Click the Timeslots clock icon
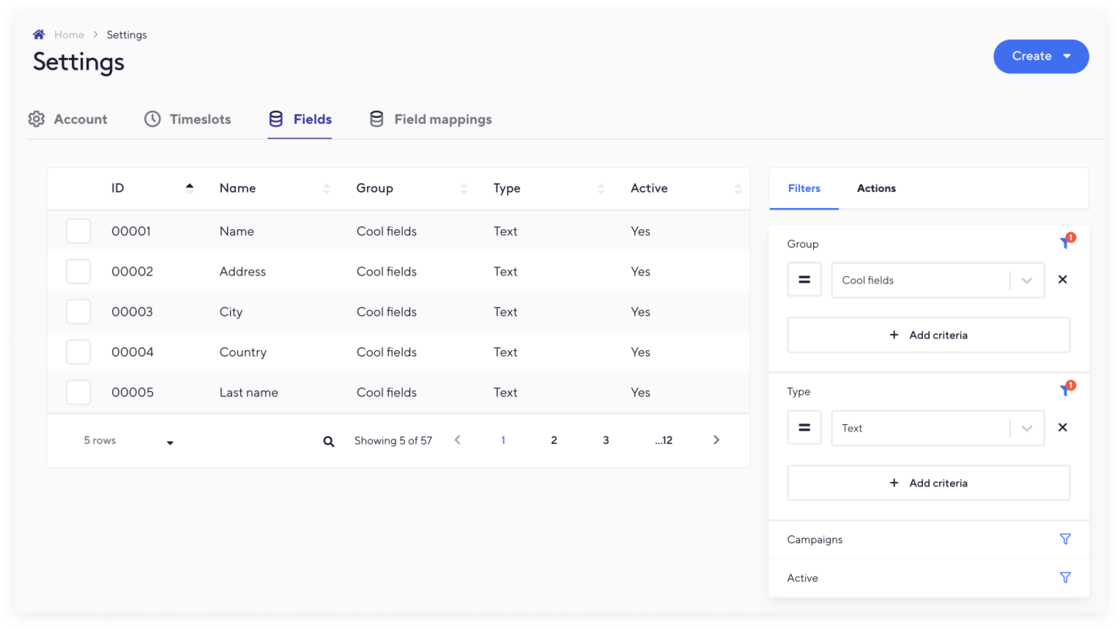Image resolution: width=1120 pixels, height=630 pixels. pyautogui.click(x=152, y=119)
